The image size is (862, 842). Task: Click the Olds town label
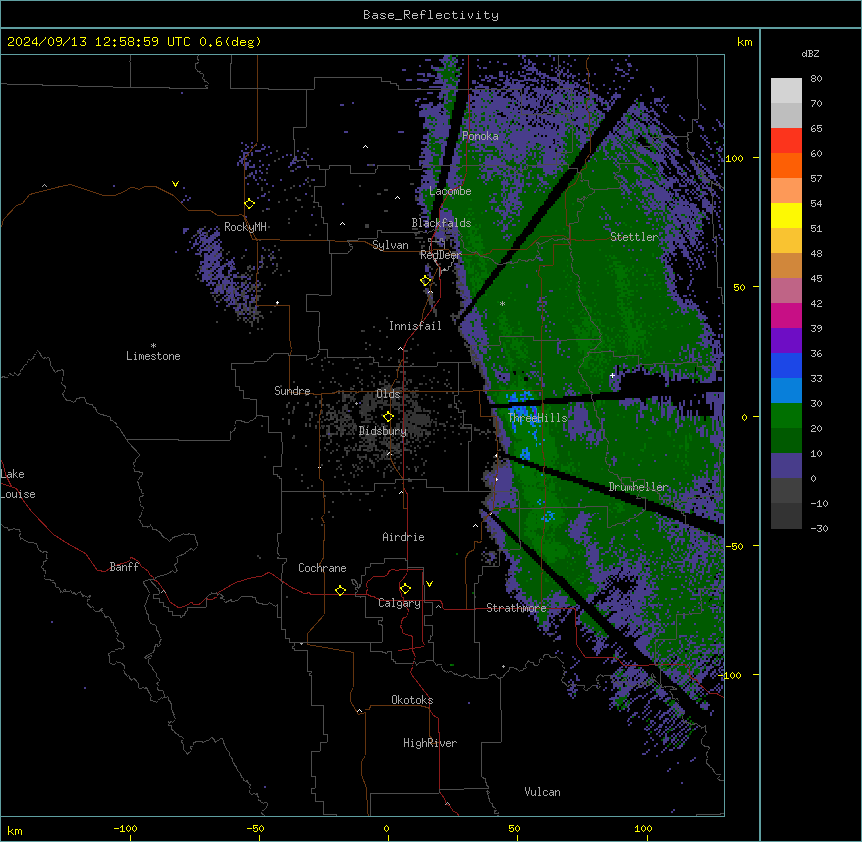388,394
